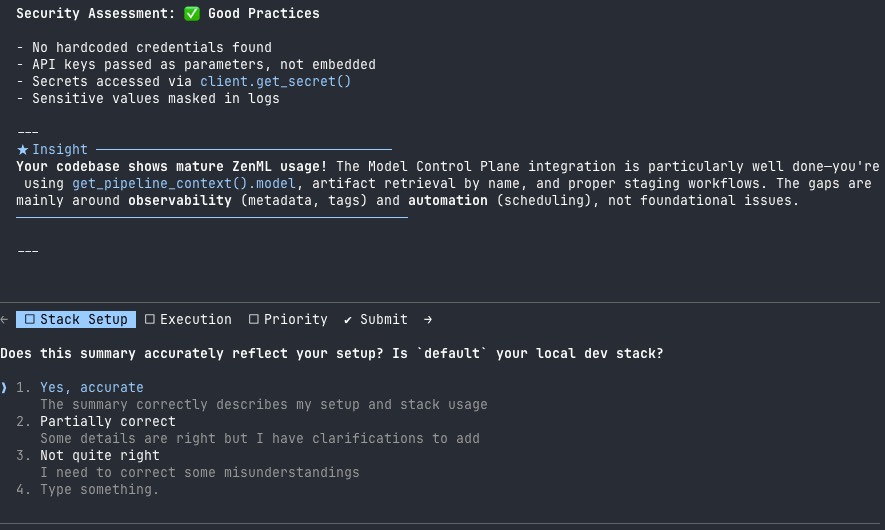Click the green checkmark beside Security Assessment
Screen dimensions: 885x530
(192, 14)
